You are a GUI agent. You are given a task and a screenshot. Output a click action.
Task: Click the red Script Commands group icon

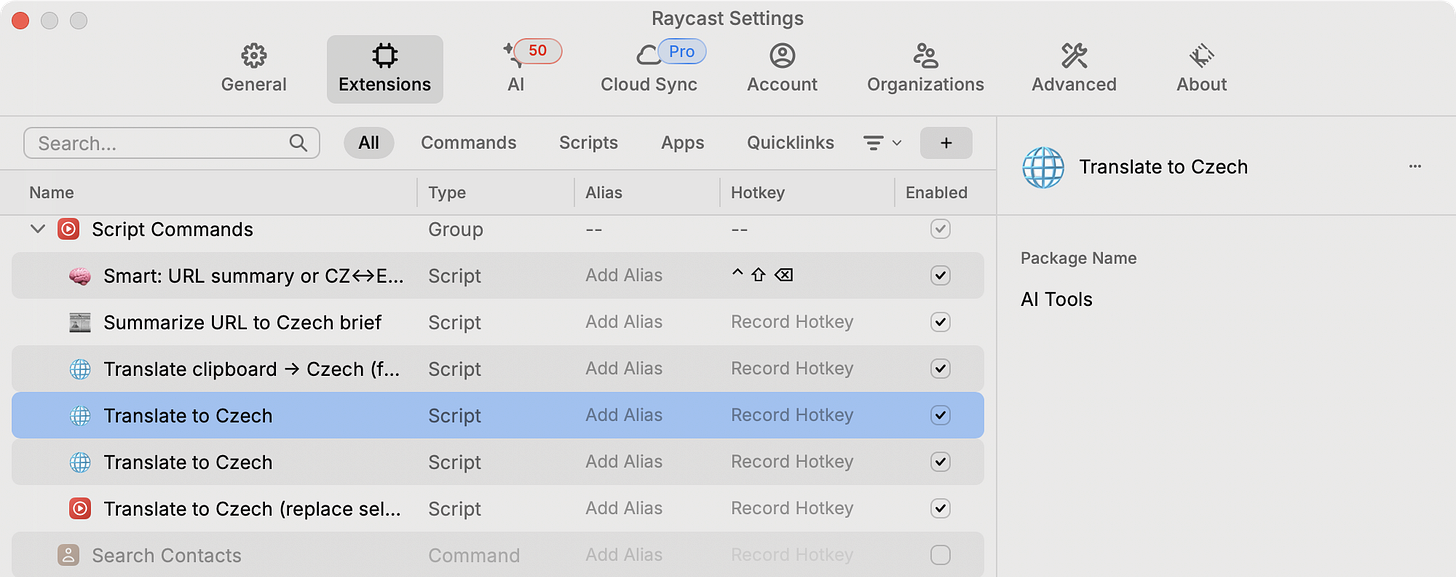click(x=69, y=229)
